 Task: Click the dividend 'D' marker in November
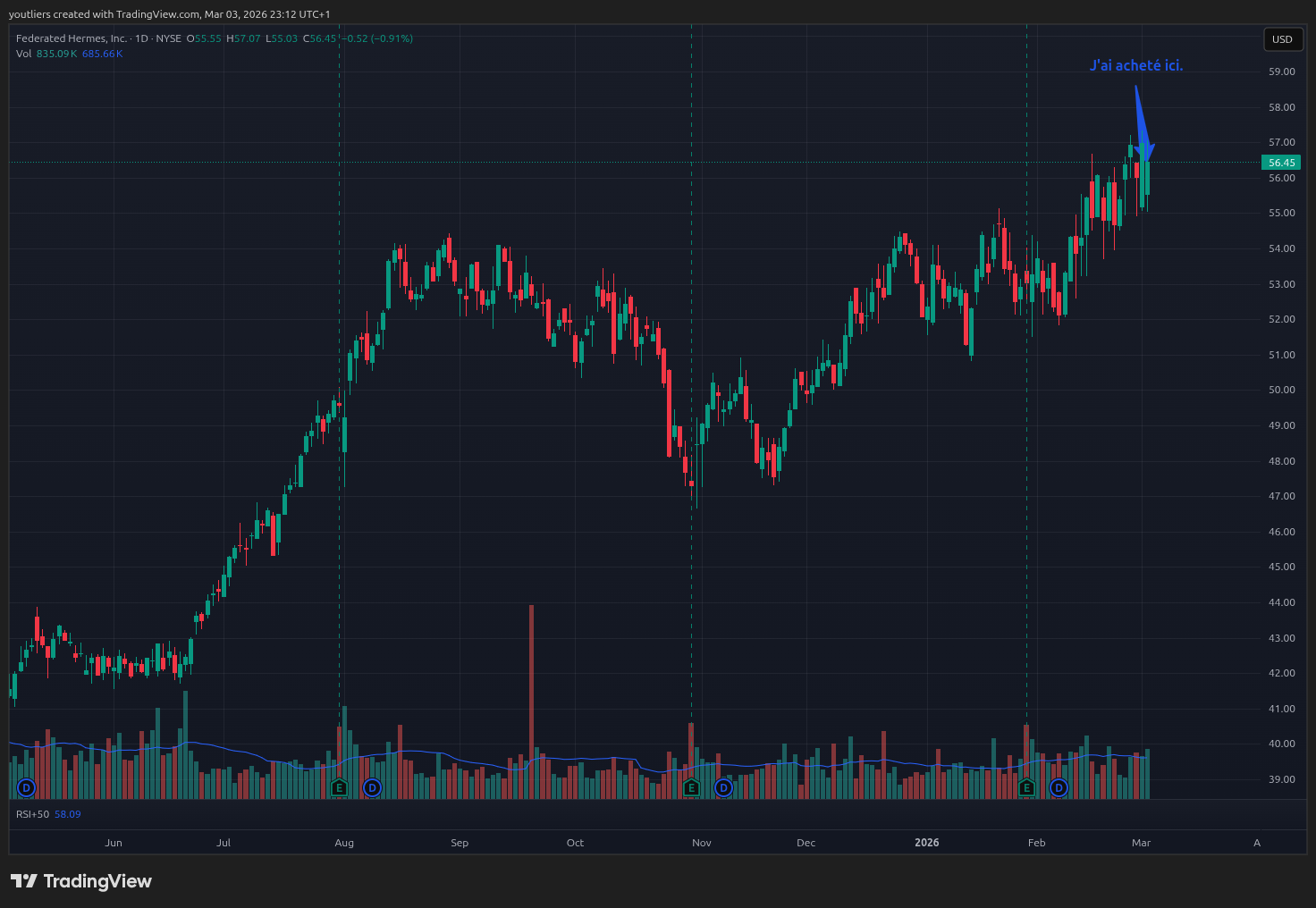(x=723, y=787)
